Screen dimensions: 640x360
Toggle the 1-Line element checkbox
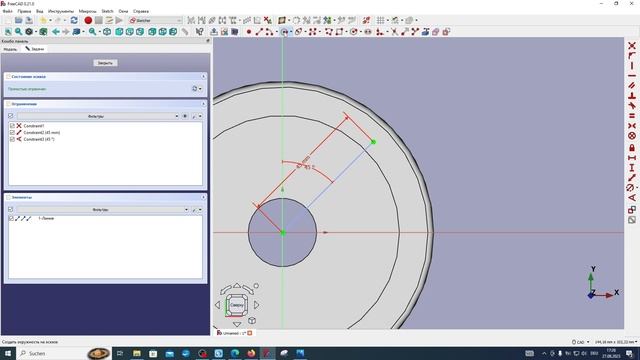tap(11, 218)
